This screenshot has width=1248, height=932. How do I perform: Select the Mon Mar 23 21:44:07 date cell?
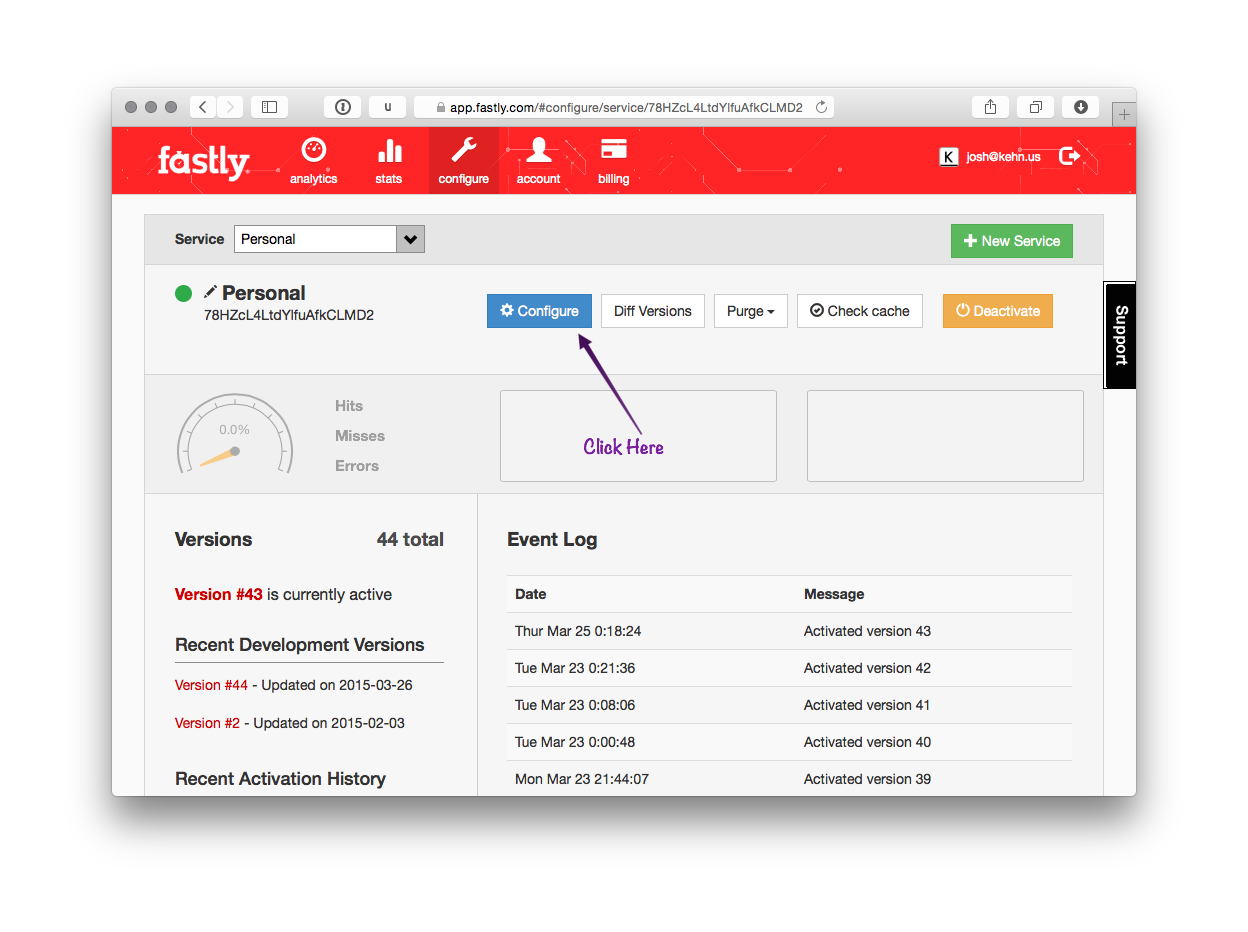pos(582,779)
